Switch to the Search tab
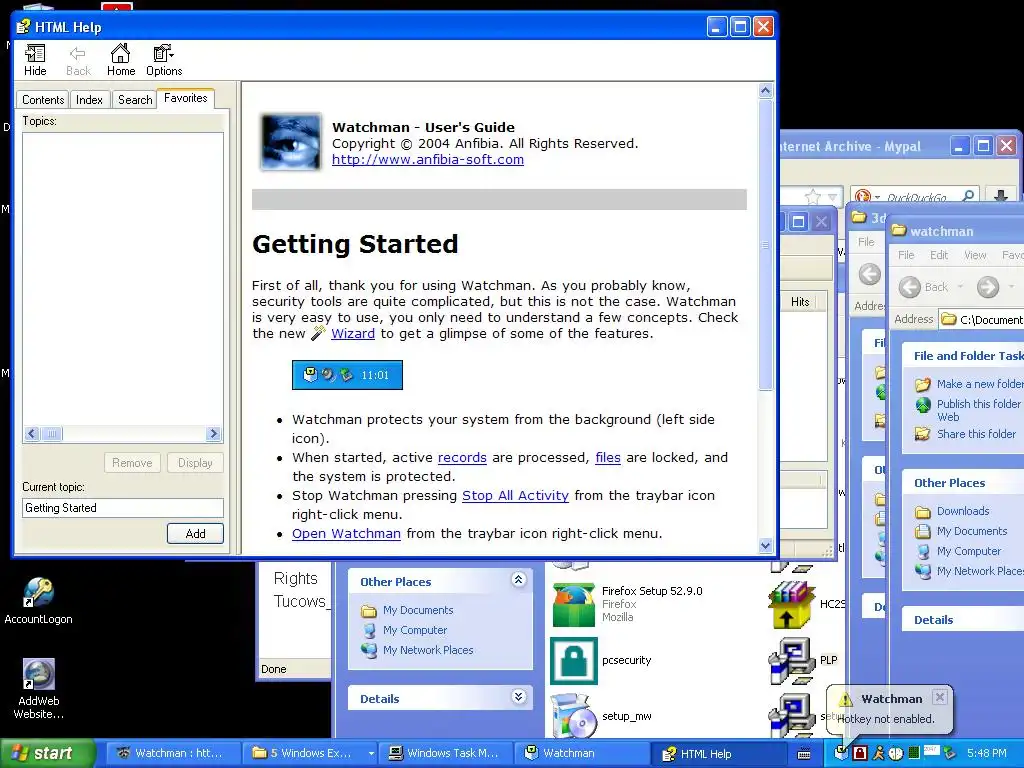The image size is (1024, 768). (135, 100)
